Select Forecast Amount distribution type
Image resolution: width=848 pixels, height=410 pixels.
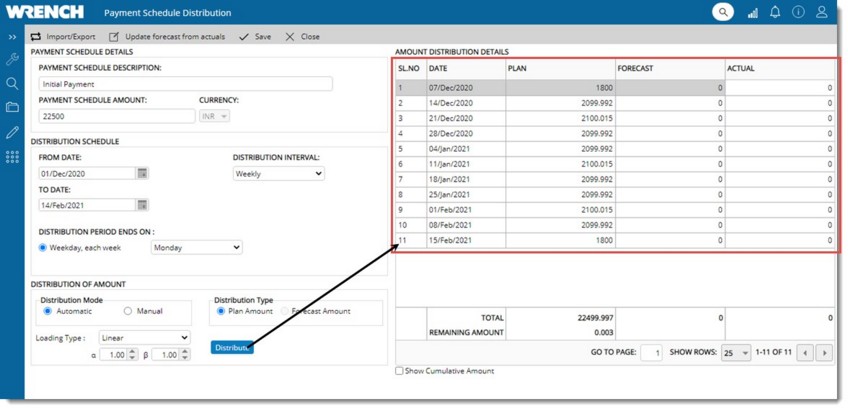coord(282,311)
